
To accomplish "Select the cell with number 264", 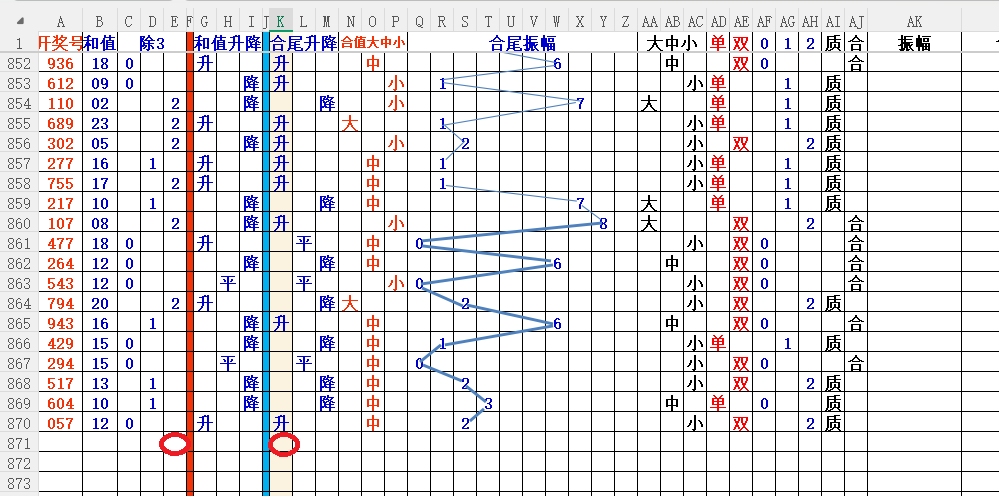I will pos(61,264).
